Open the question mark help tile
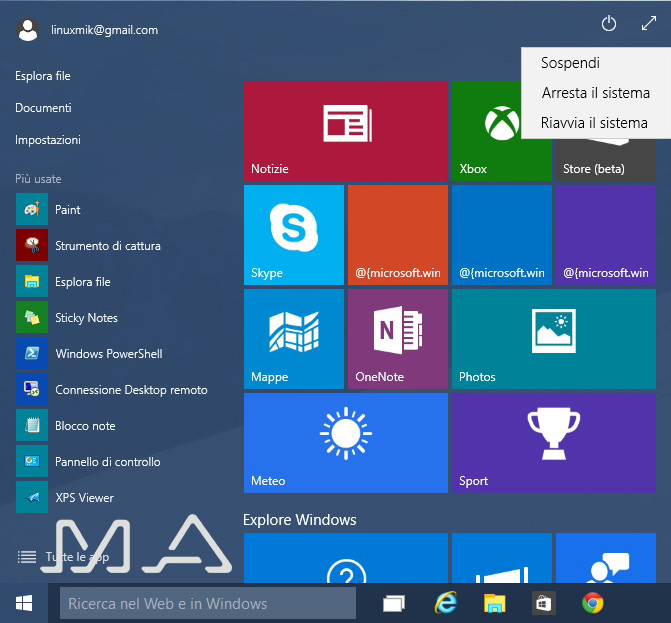This screenshot has height=623, width=671. pyautogui.click(x=346, y=558)
